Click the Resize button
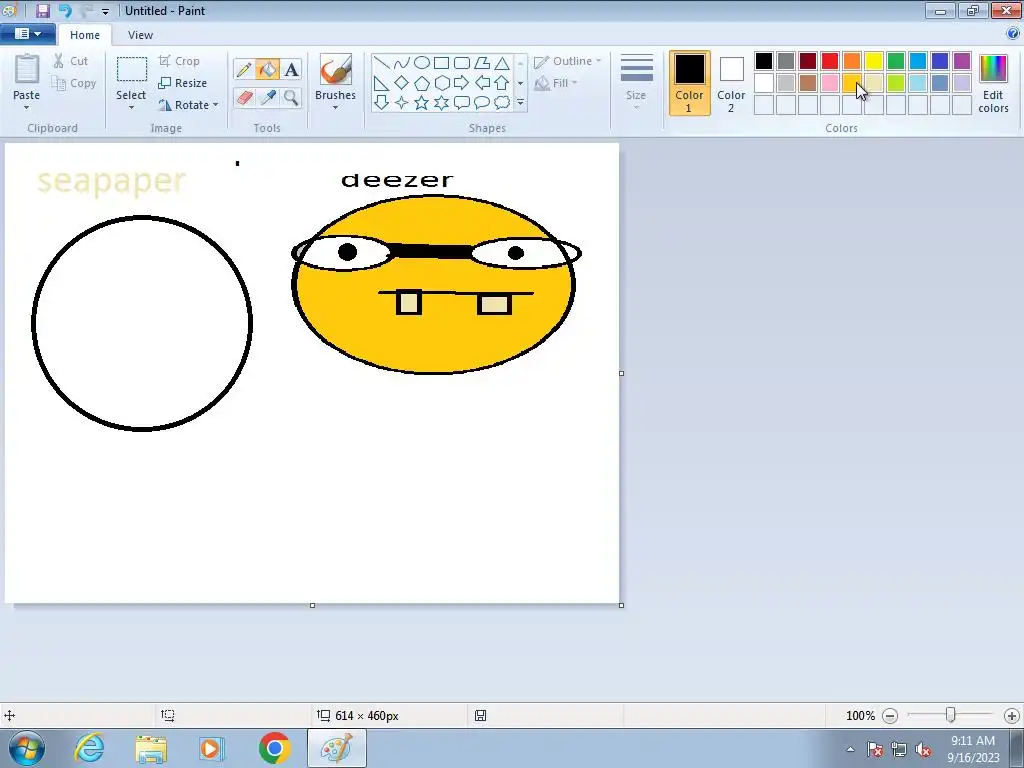 (x=182, y=83)
